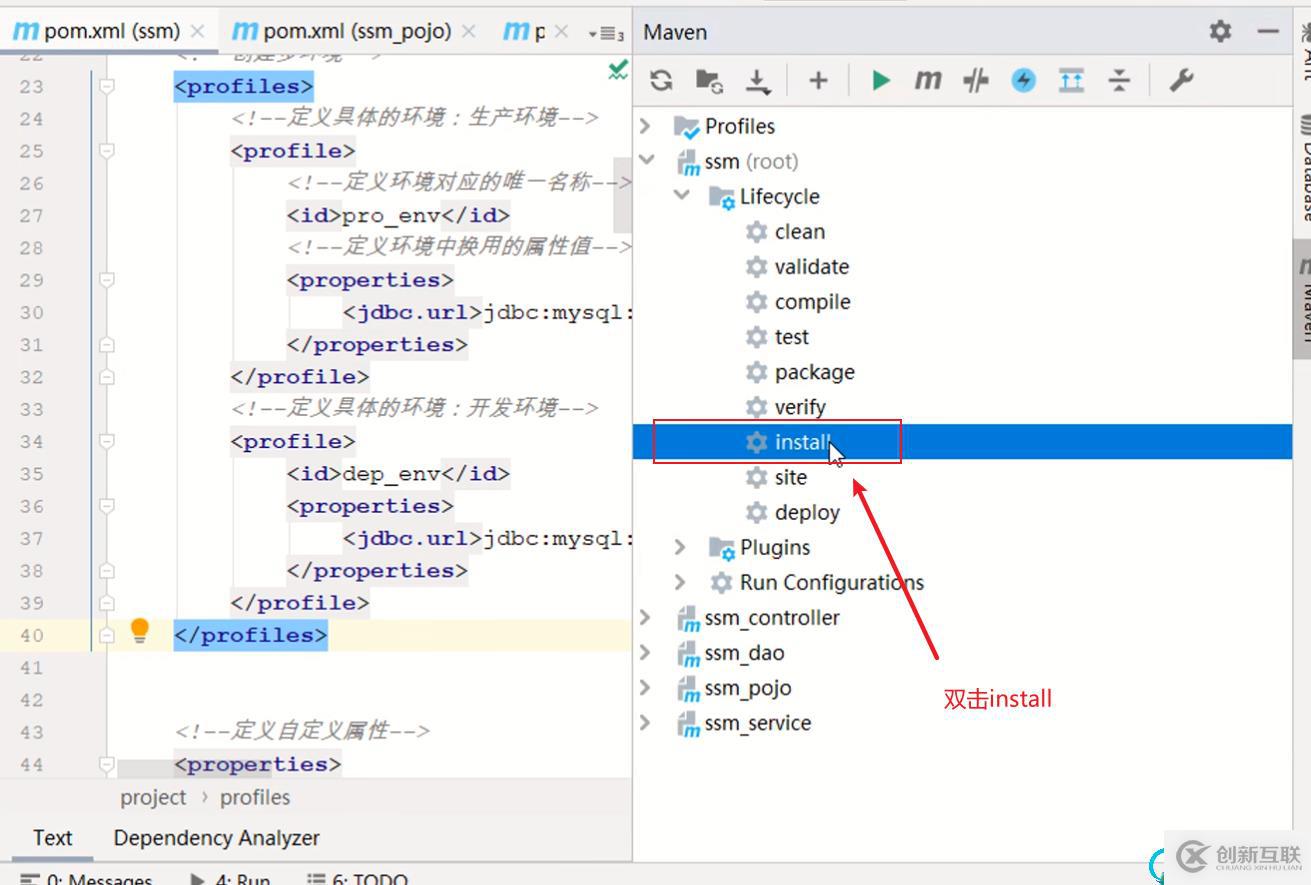Open the Run tool window

tap(231, 878)
